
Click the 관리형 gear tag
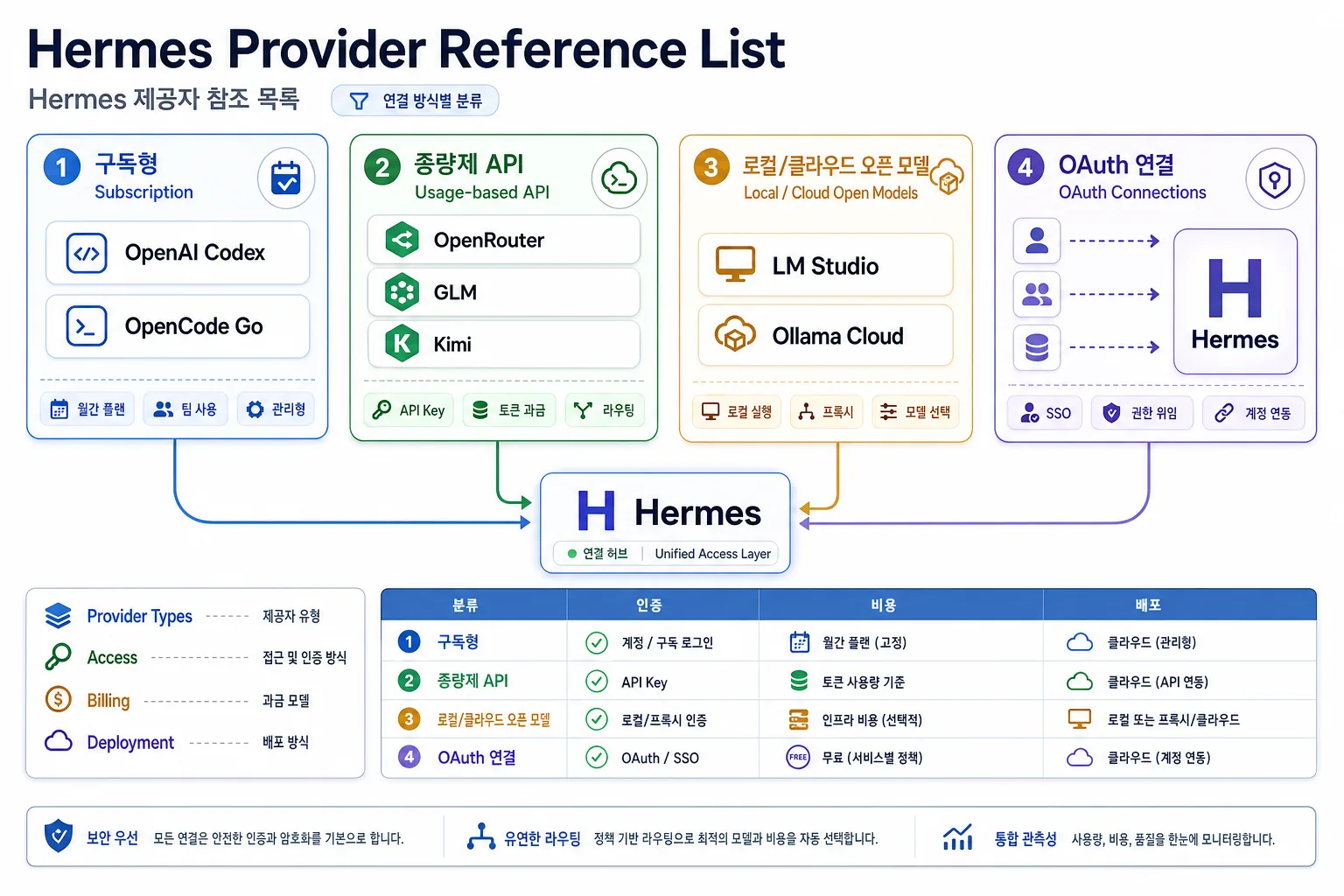pos(276,409)
